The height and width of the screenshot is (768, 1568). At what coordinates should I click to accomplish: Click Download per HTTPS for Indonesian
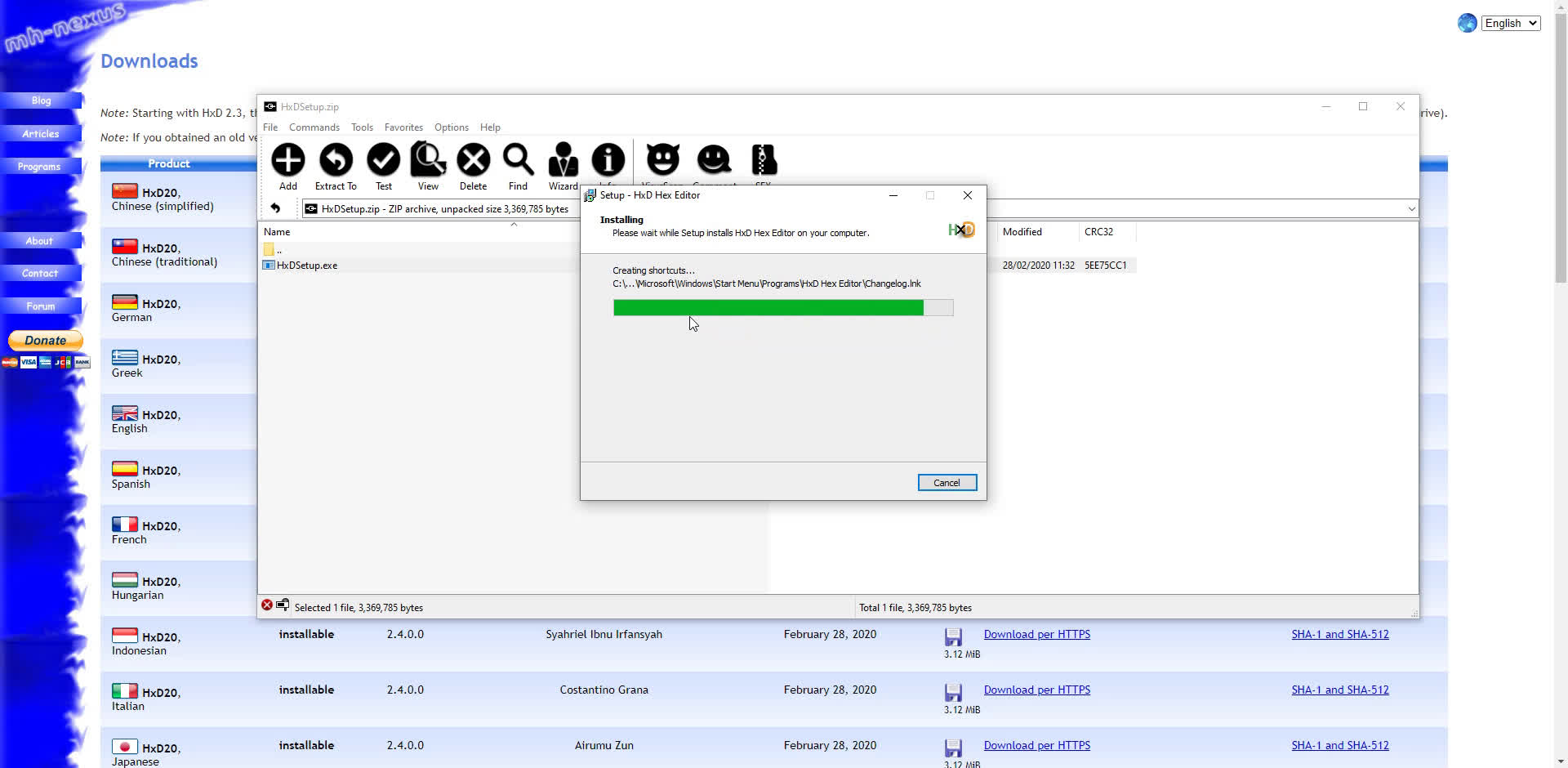click(x=1036, y=634)
